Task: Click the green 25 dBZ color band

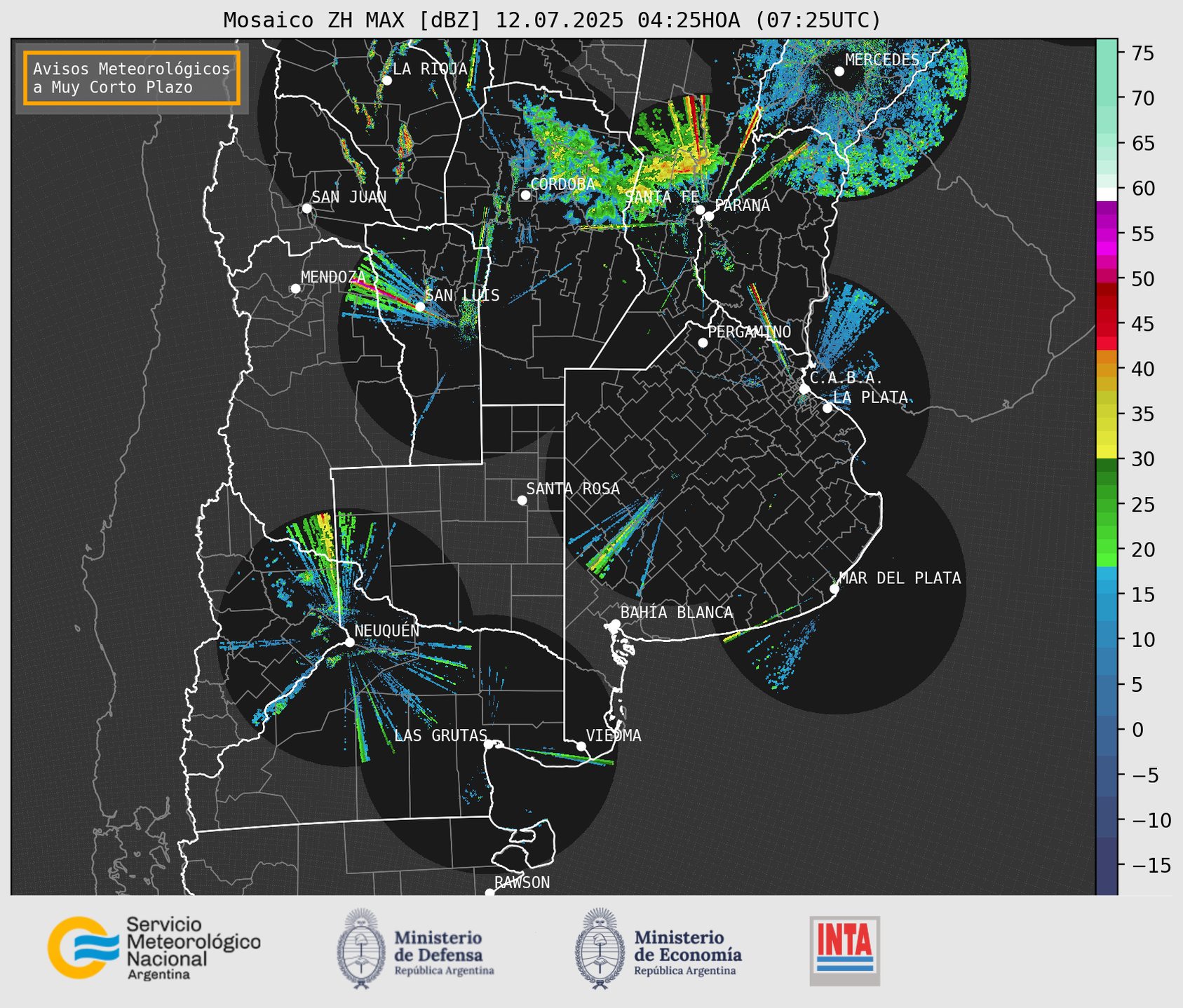Action: coord(1107,505)
